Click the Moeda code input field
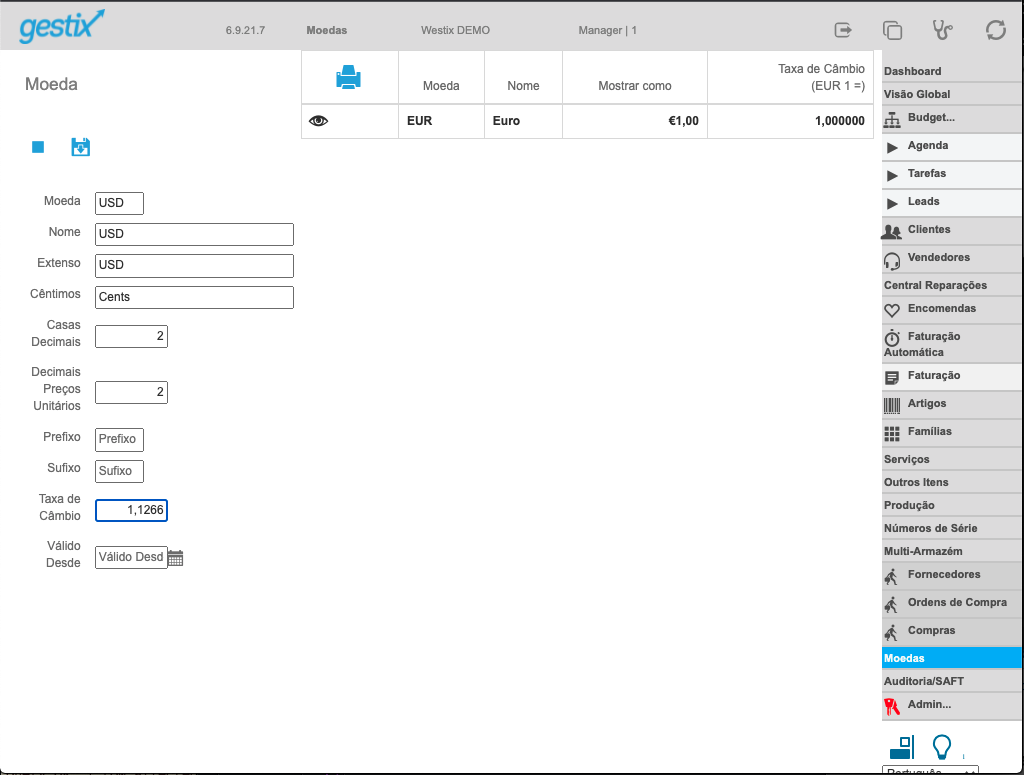 [120, 203]
